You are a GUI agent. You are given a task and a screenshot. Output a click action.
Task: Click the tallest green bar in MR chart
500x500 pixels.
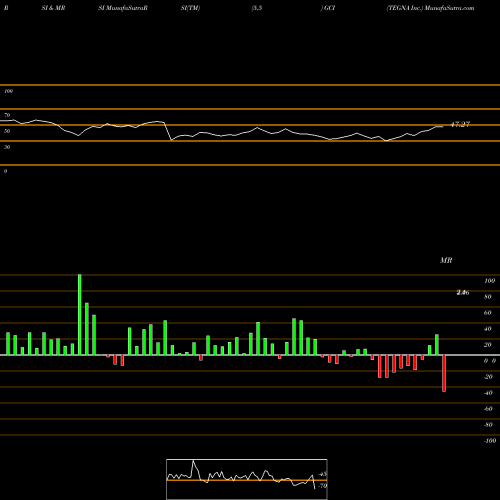click(80, 315)
